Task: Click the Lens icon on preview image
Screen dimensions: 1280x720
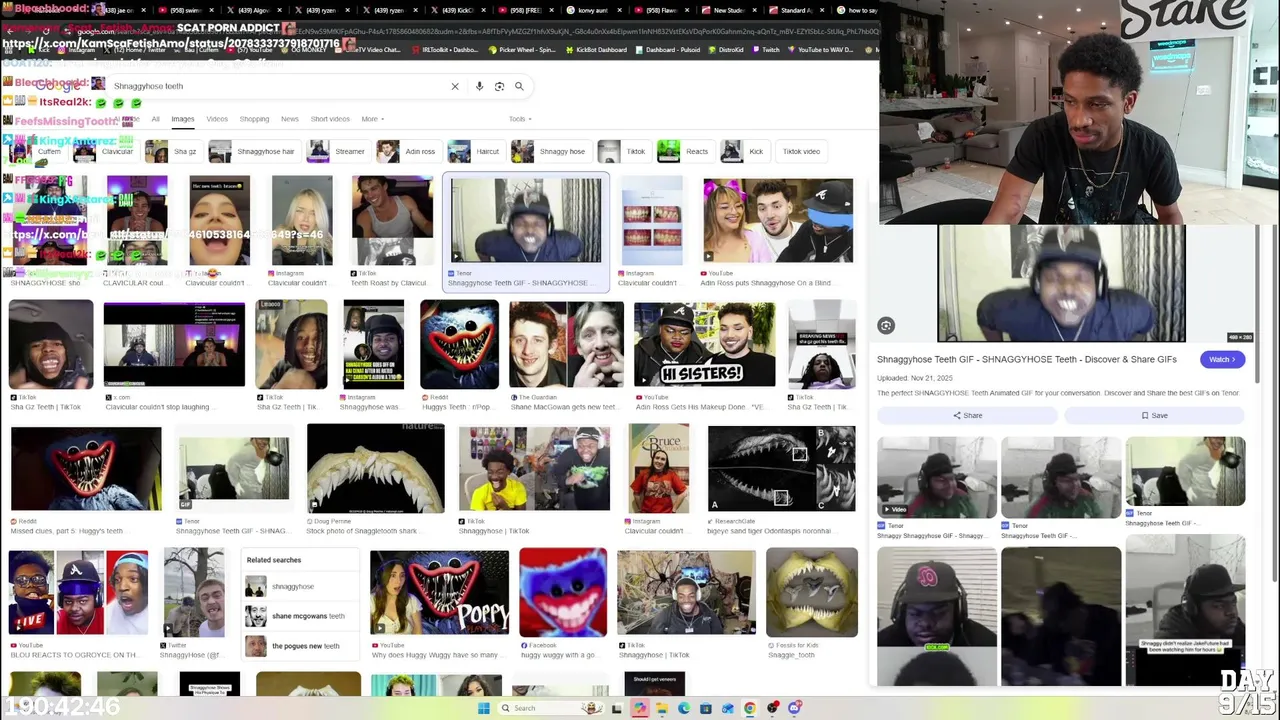Action: point(886,325)
